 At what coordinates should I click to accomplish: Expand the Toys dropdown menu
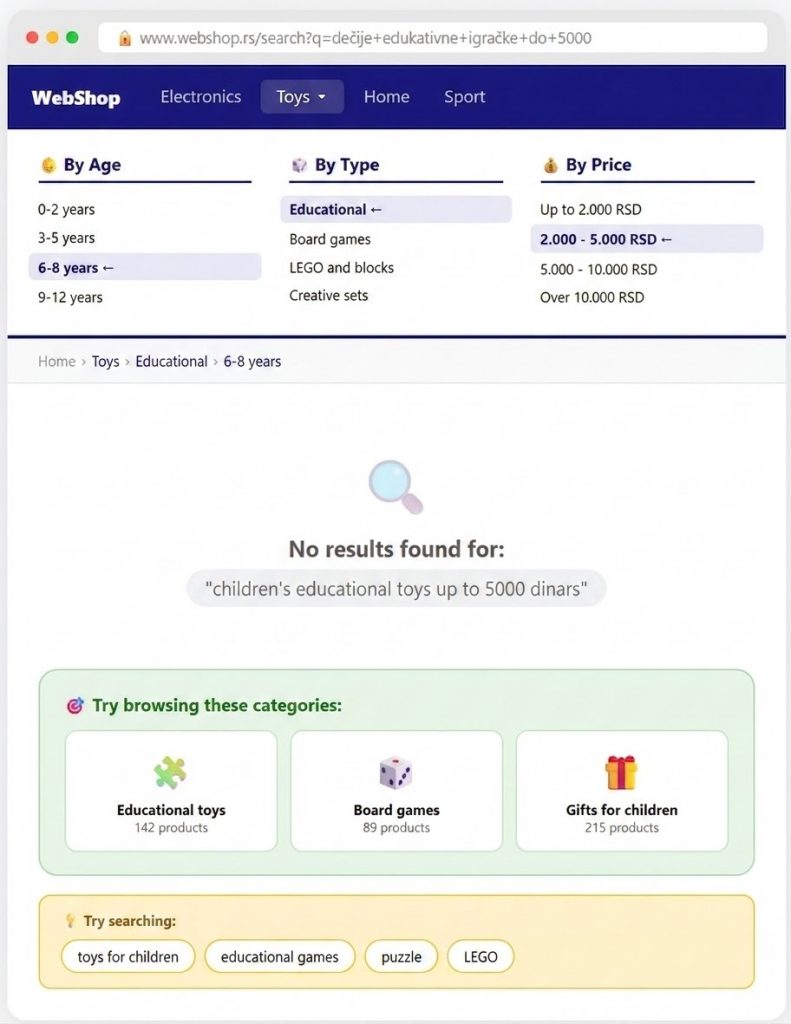pos(302,97)
